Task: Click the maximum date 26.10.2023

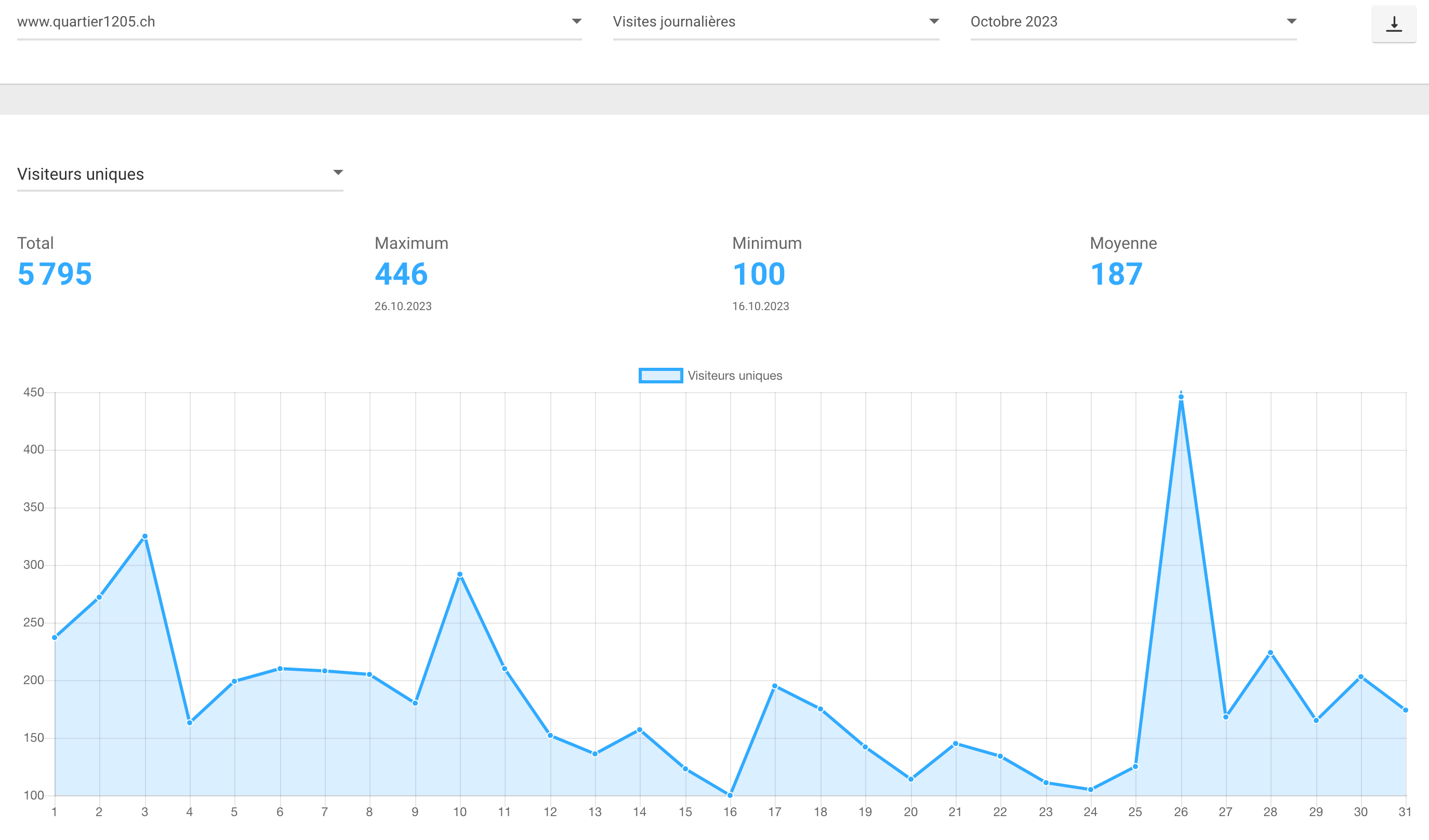Action: coord(403,306)
